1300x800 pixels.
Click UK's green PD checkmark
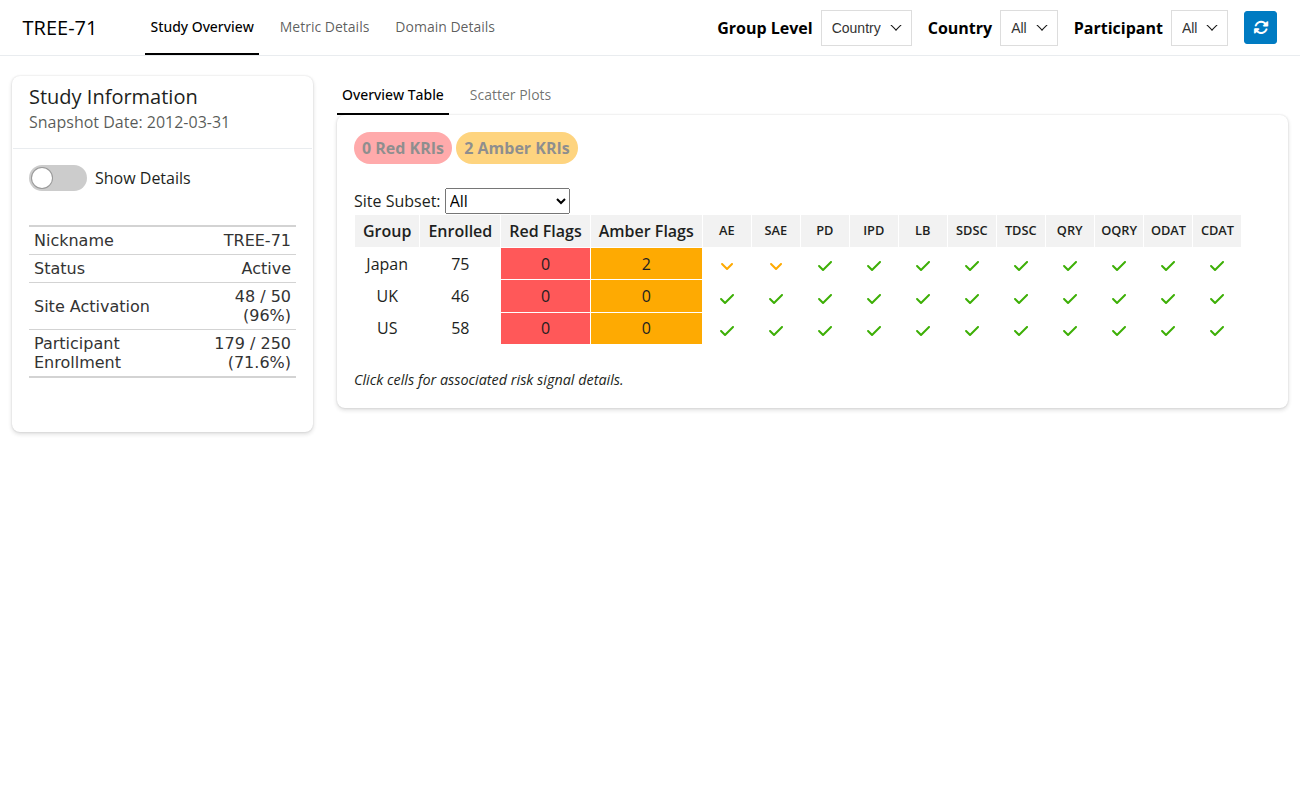coord(825,298)
